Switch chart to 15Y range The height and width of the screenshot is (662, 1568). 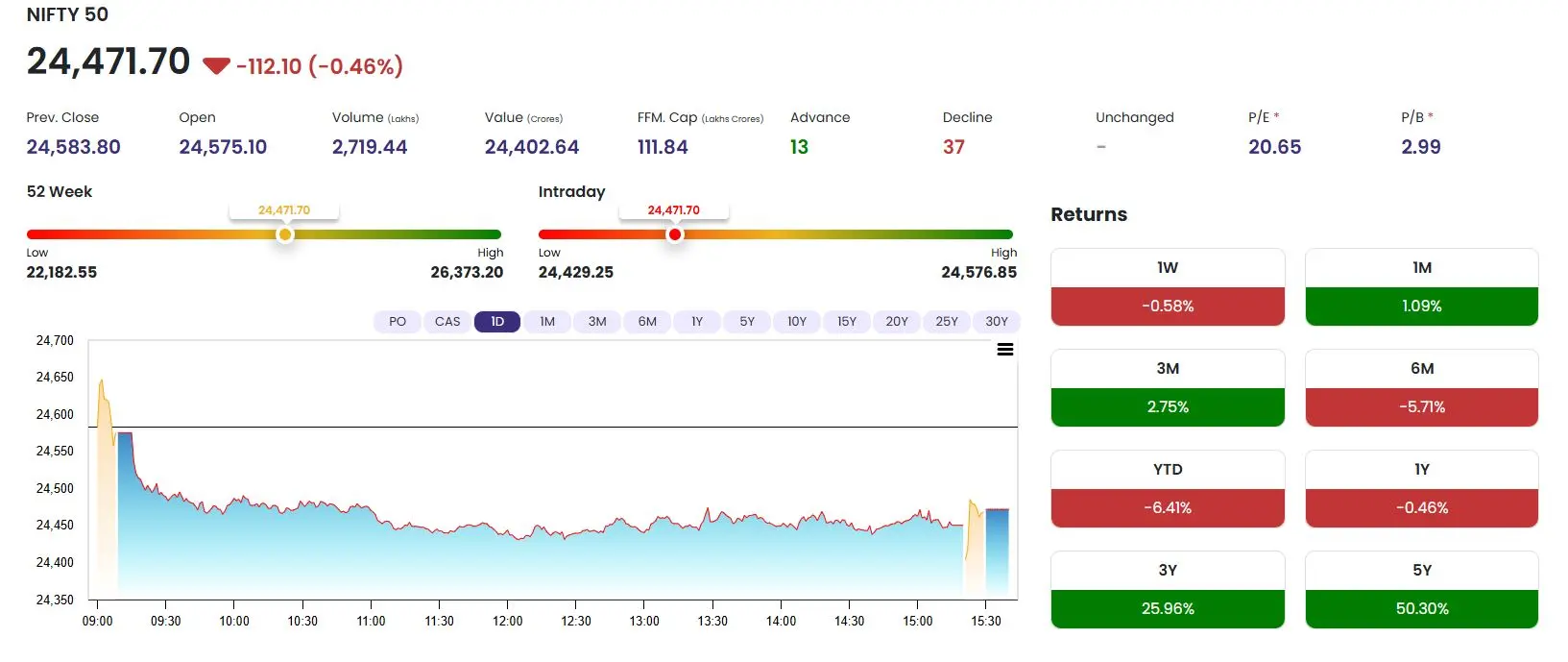point(847,322)
